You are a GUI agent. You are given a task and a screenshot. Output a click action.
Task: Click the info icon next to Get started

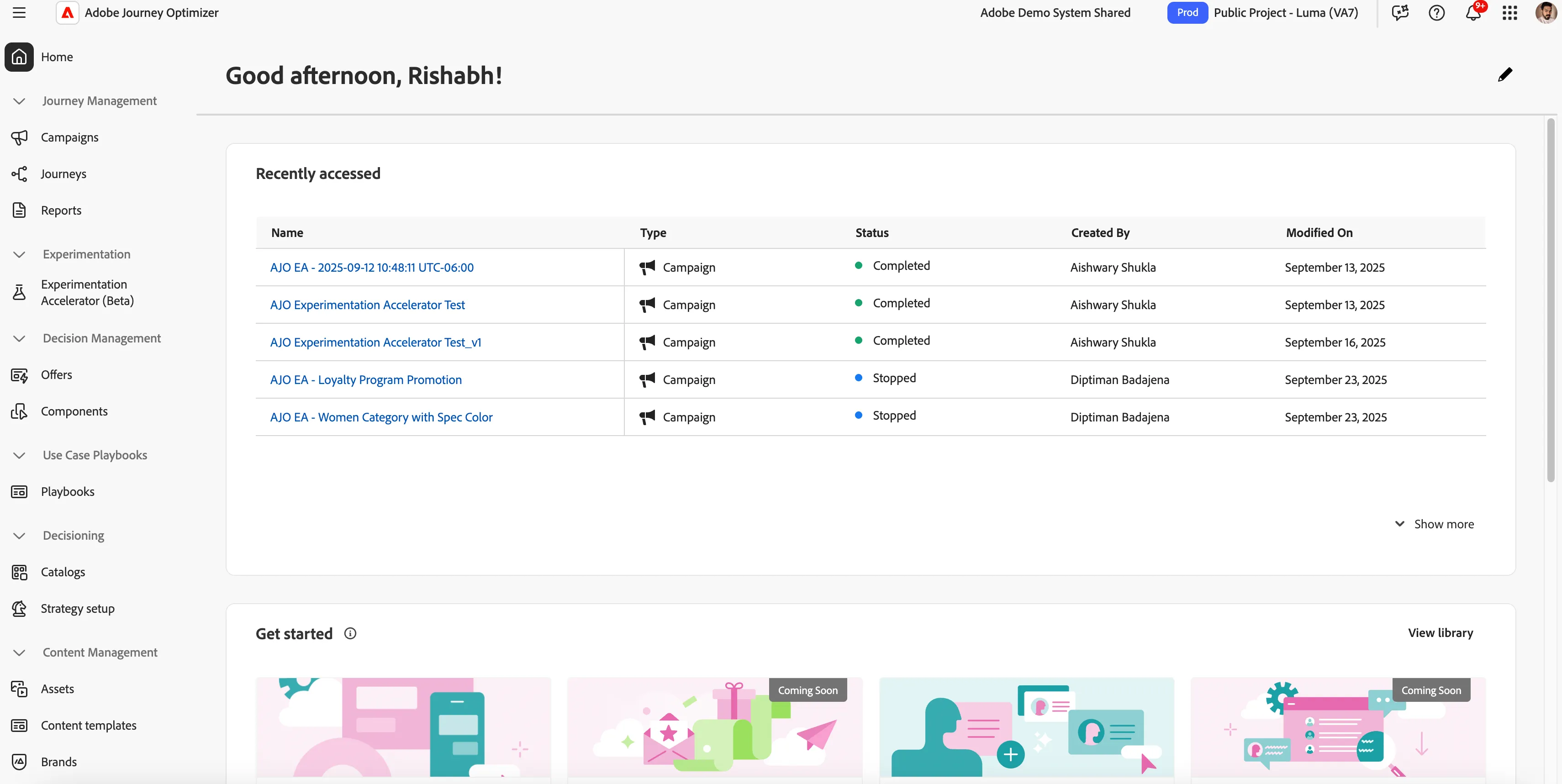click(x=350, y=634)
